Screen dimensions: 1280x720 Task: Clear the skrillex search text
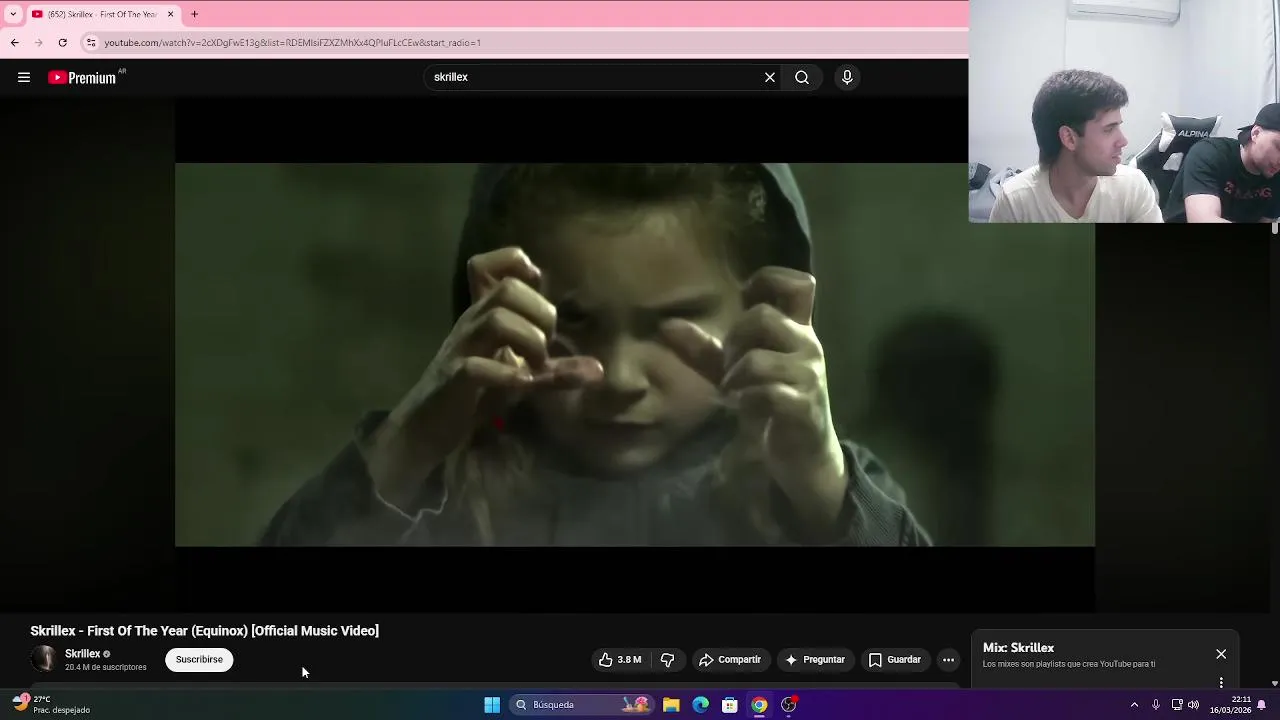coord(770,77)
